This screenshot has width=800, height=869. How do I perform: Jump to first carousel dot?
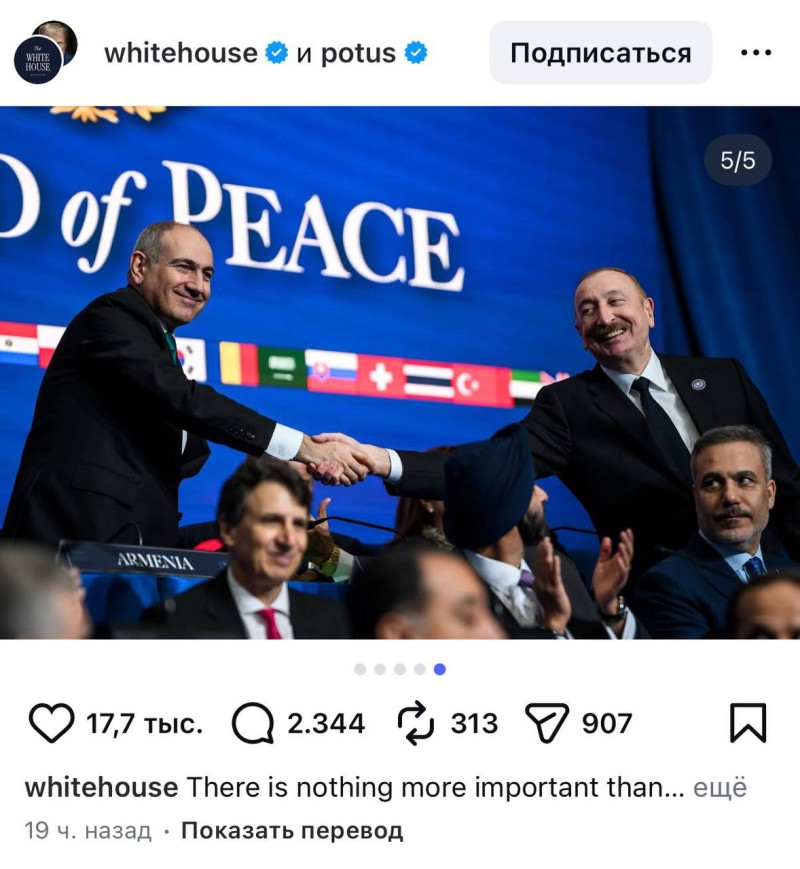(360, 669)
